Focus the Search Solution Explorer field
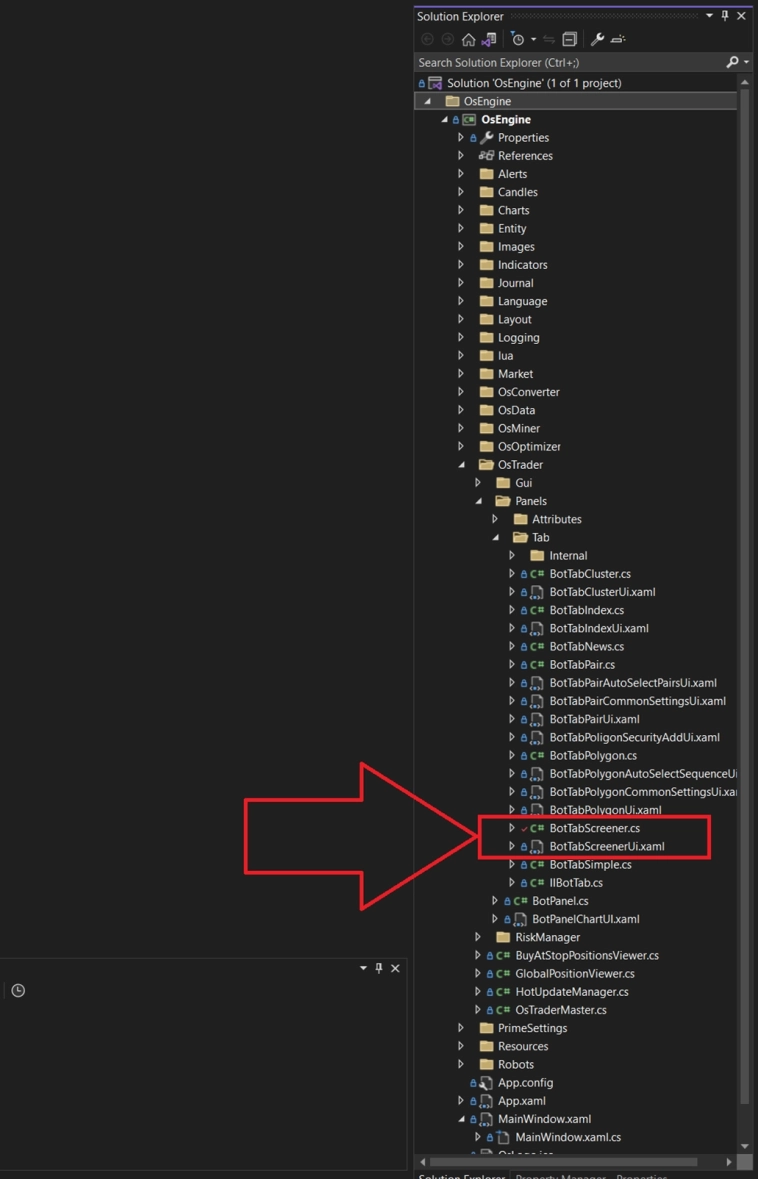This screenshot has width=758, height=1179. pyautogui.click(x=569, y=62)
